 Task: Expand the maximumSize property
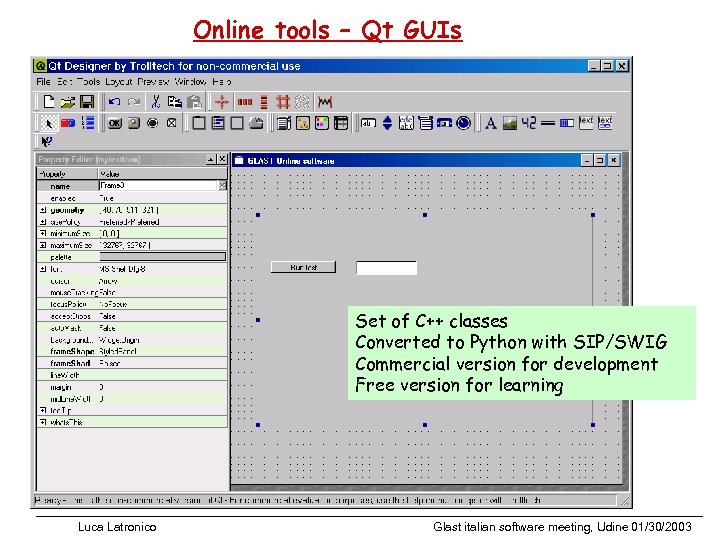[43, 245]
